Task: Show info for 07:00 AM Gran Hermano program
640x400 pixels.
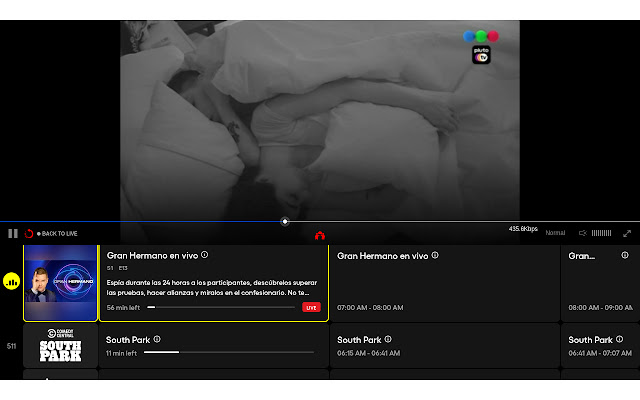Action: (435, 255)
